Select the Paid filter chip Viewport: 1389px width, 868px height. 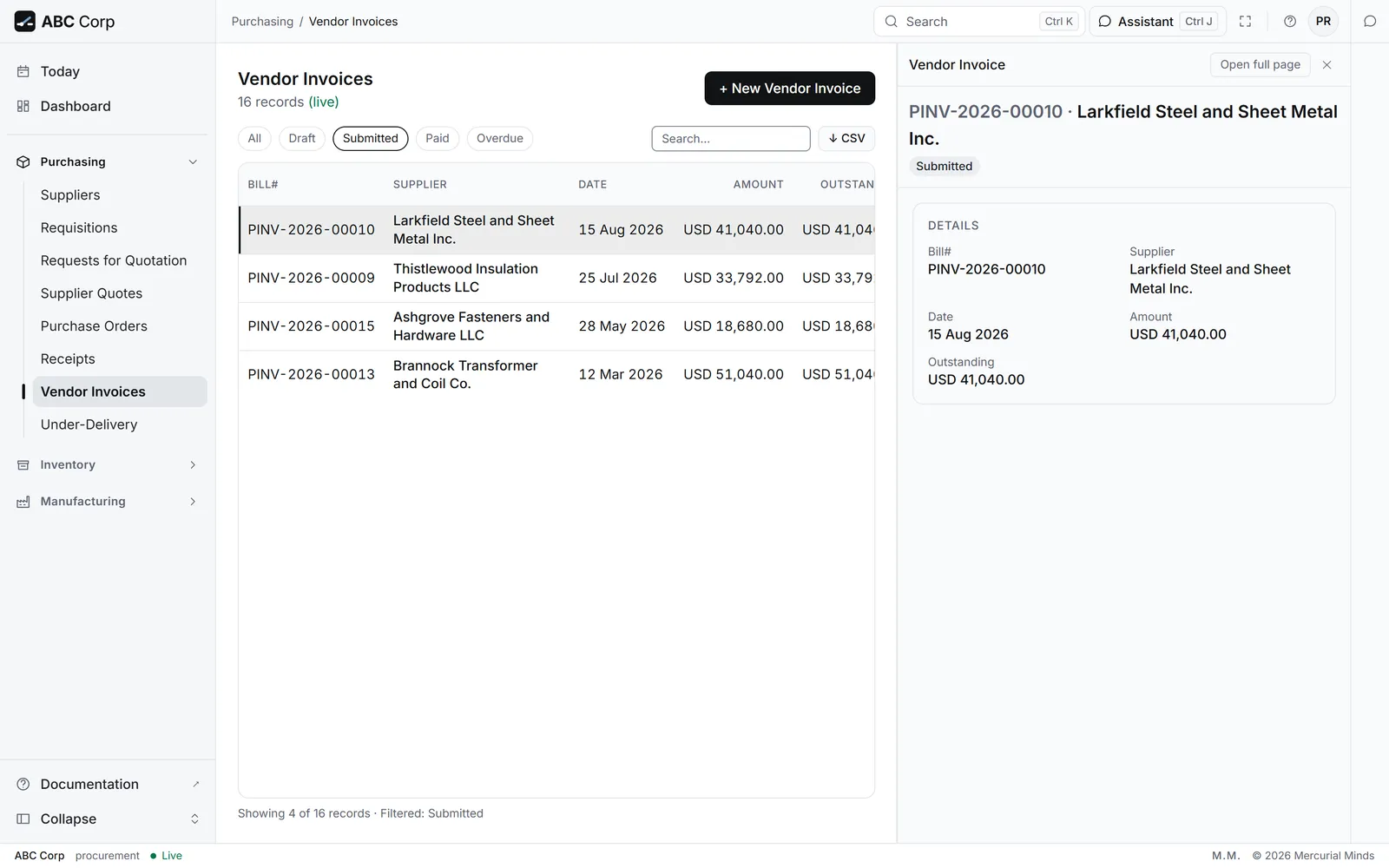pyautogui.click(x=438, y=139)
